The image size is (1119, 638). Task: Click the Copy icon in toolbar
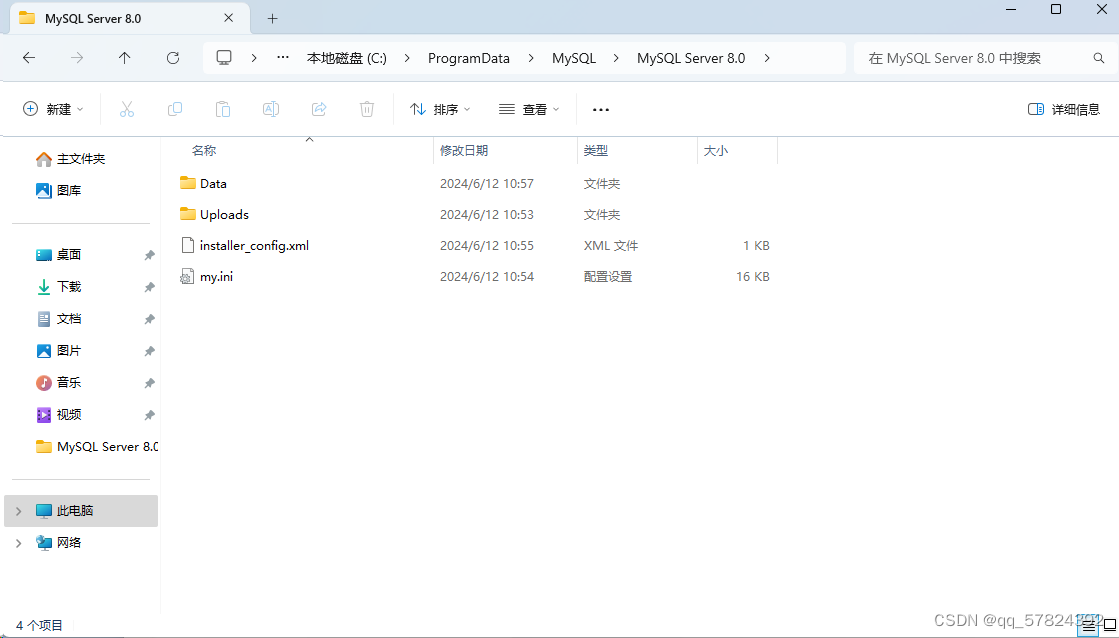pyautogui.click(x=175, y=109)
